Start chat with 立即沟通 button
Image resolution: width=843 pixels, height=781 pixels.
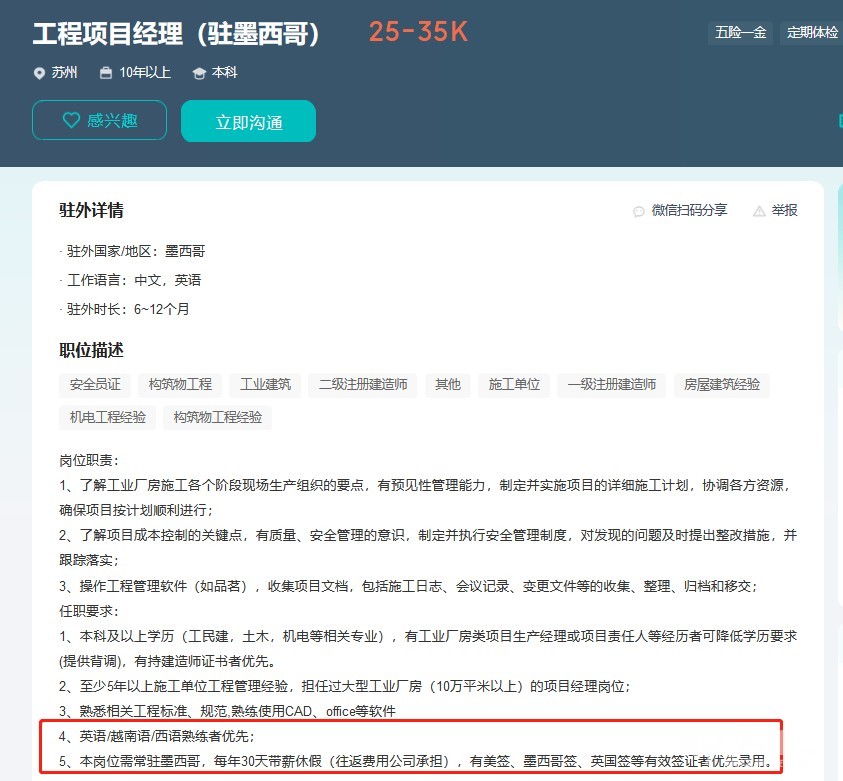coord(248,121)
